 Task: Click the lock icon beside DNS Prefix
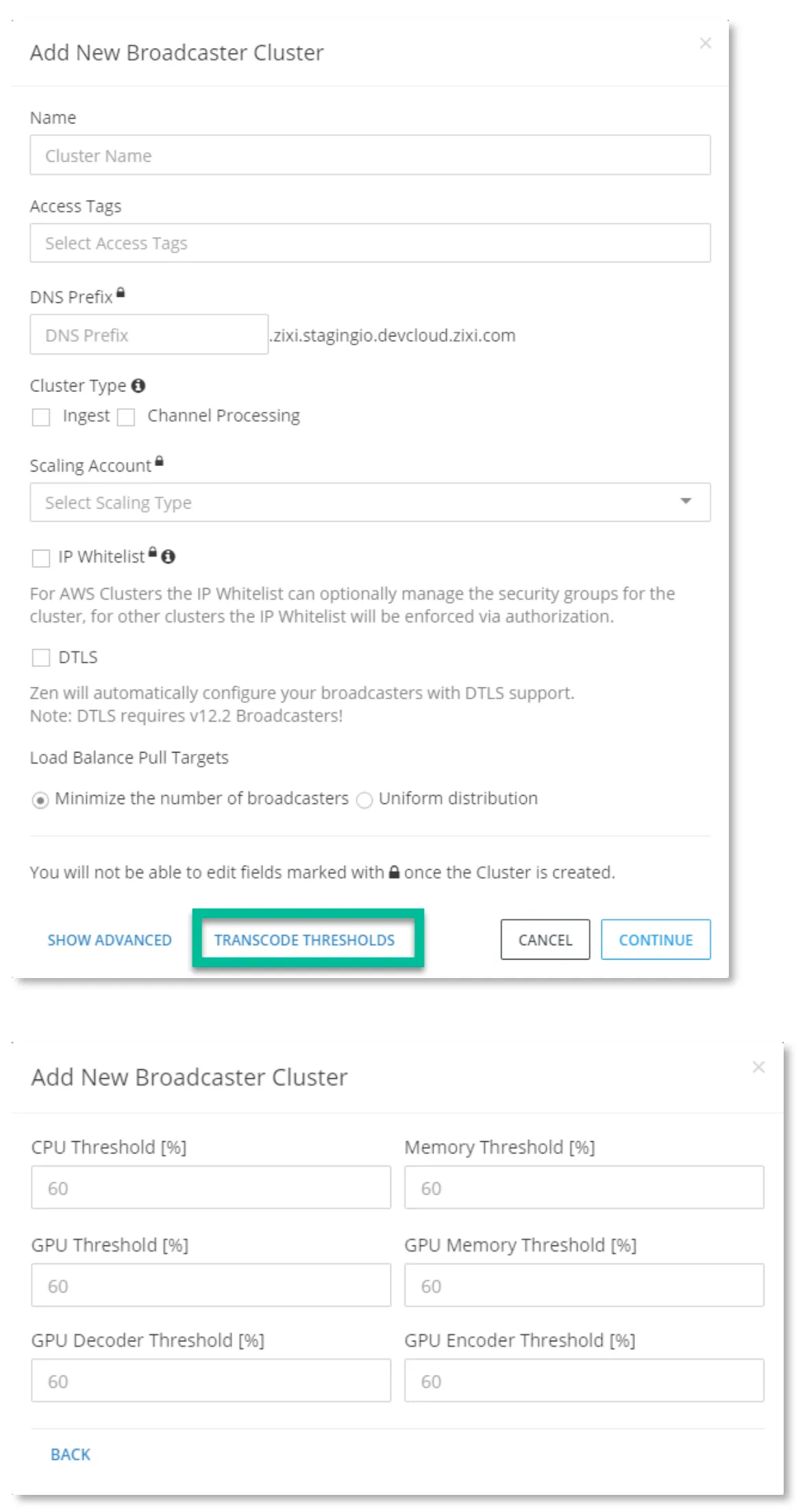tap(121, 293)
